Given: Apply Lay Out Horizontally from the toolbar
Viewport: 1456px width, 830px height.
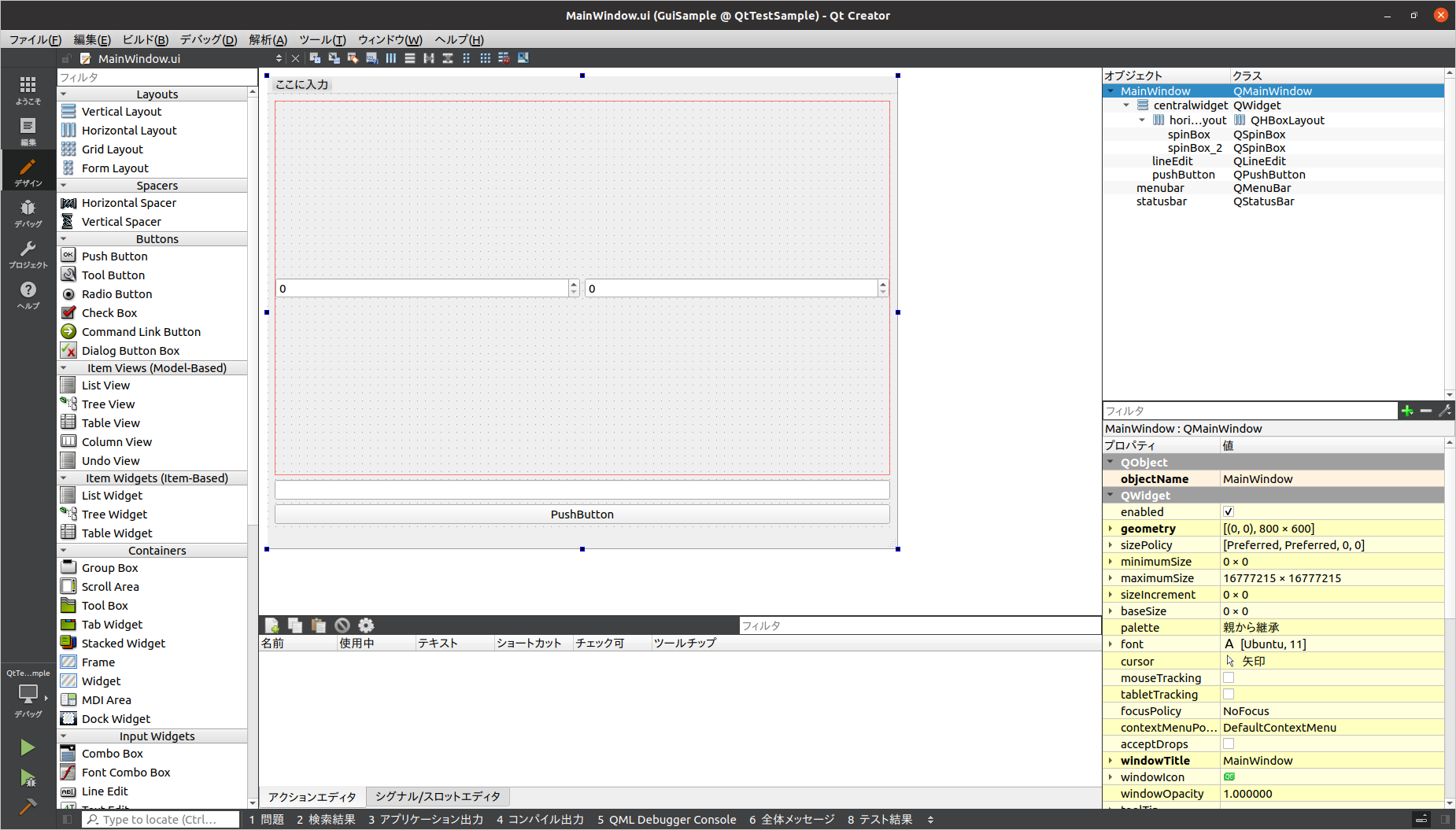Looking at the screenshot, I should tap(391, 58).
